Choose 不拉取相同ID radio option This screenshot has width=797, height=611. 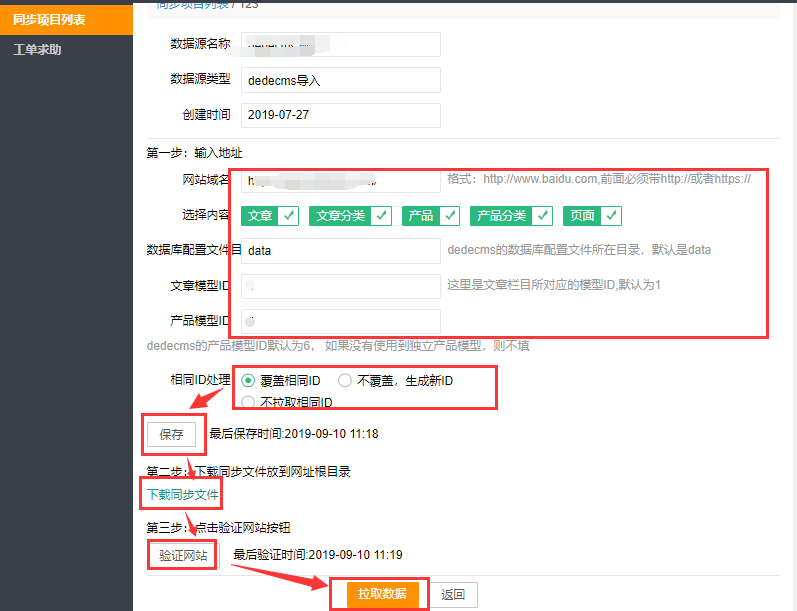coord(249,402)
